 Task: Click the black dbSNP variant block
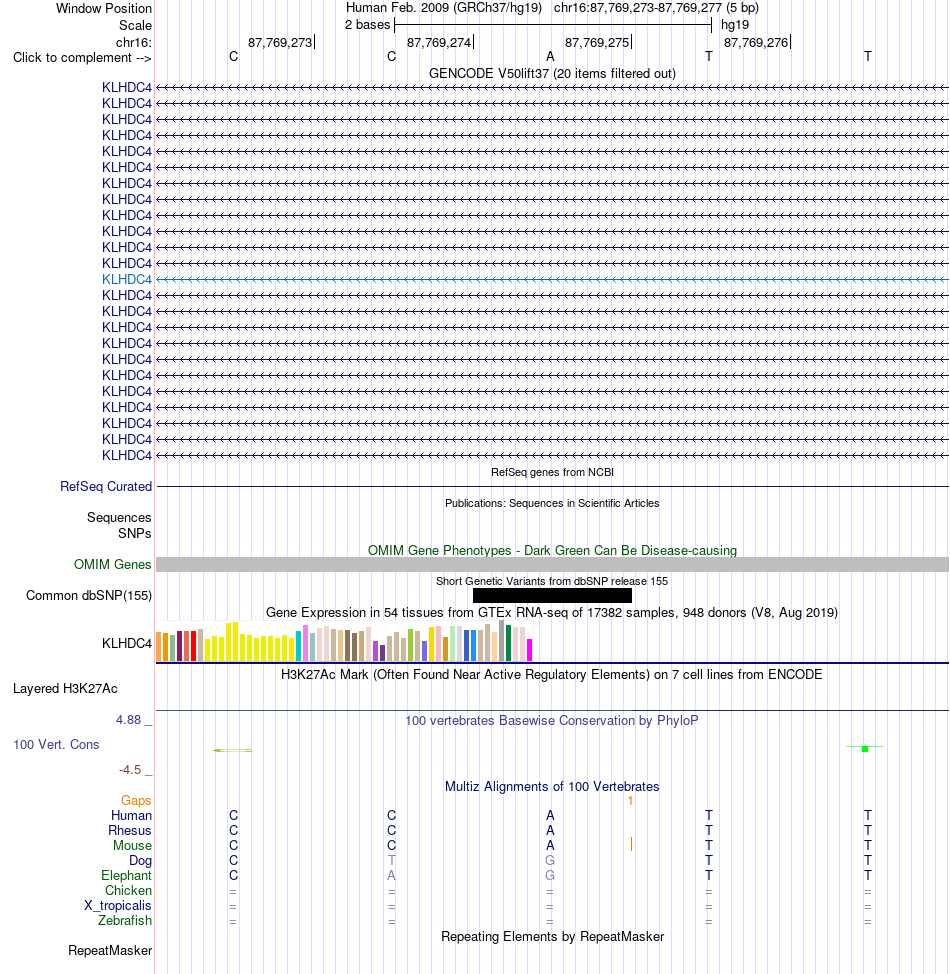point(552,596)
